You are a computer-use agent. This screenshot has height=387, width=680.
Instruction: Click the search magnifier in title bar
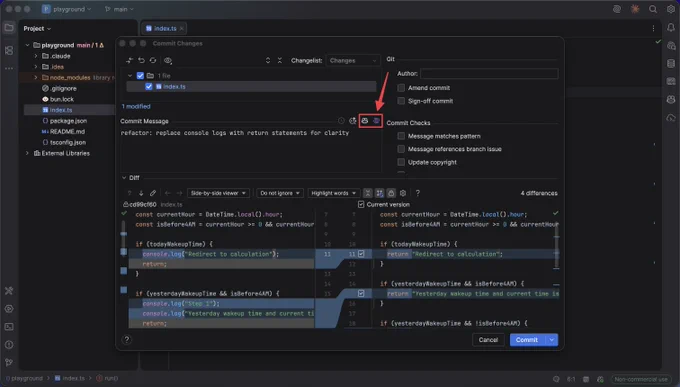(653, 9)
